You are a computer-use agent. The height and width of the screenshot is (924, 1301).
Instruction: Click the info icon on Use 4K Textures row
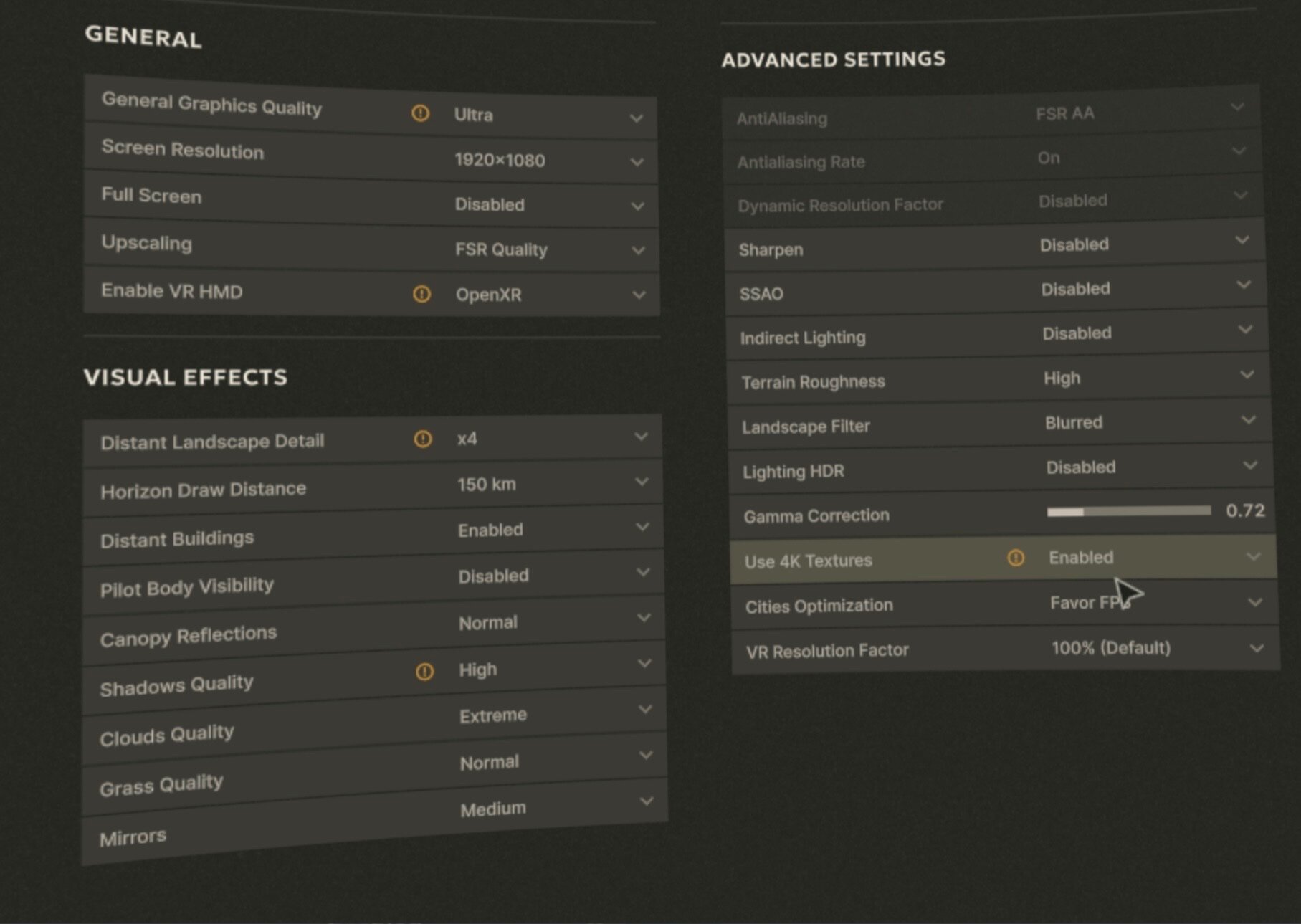pos(1016,558)
